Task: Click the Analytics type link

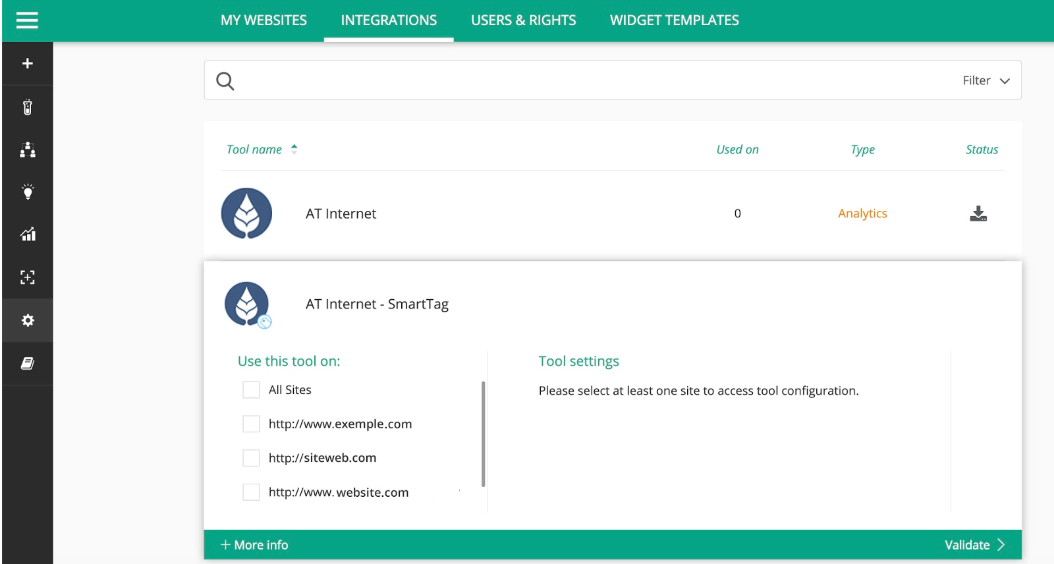Action: point(862,213)
